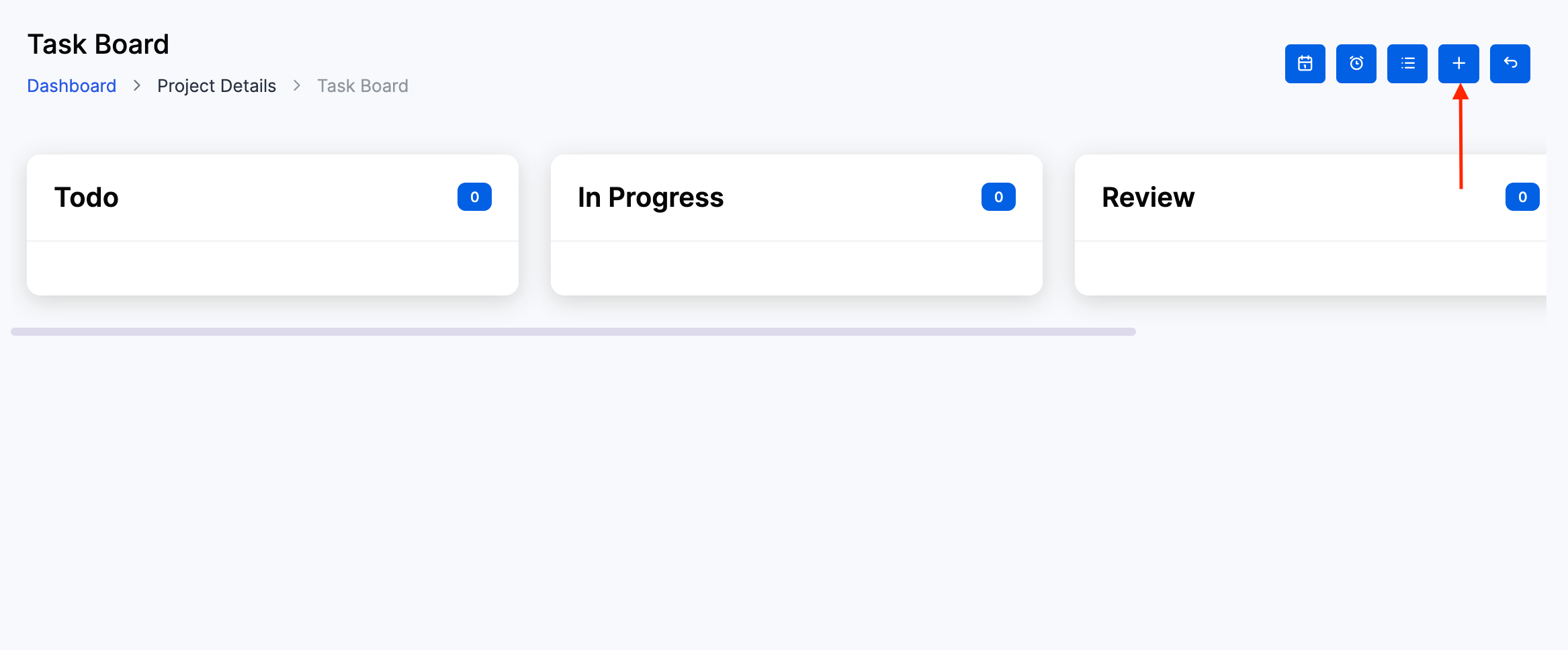Click the Todo count badge
Image resolution: width=1568 pixels, height=650 pixels.
474,197
